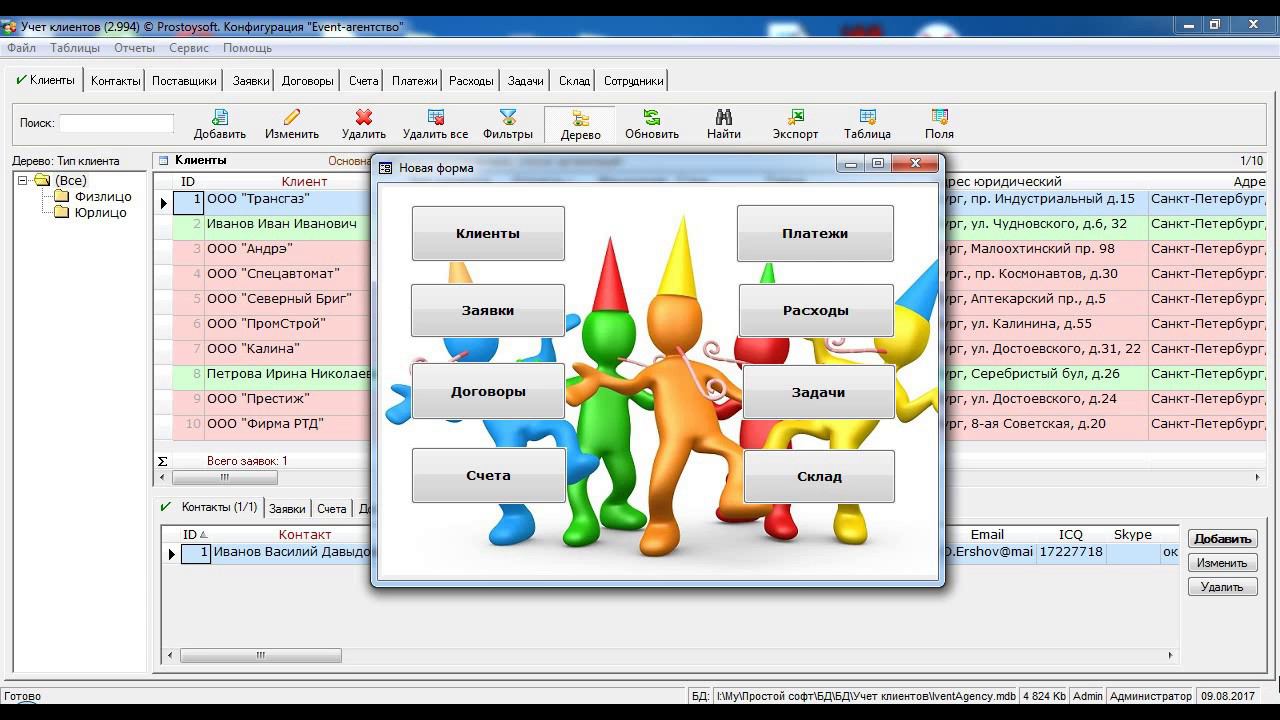
Task: Switch to the Контакты top tab
Action: [x=115, y=81]
